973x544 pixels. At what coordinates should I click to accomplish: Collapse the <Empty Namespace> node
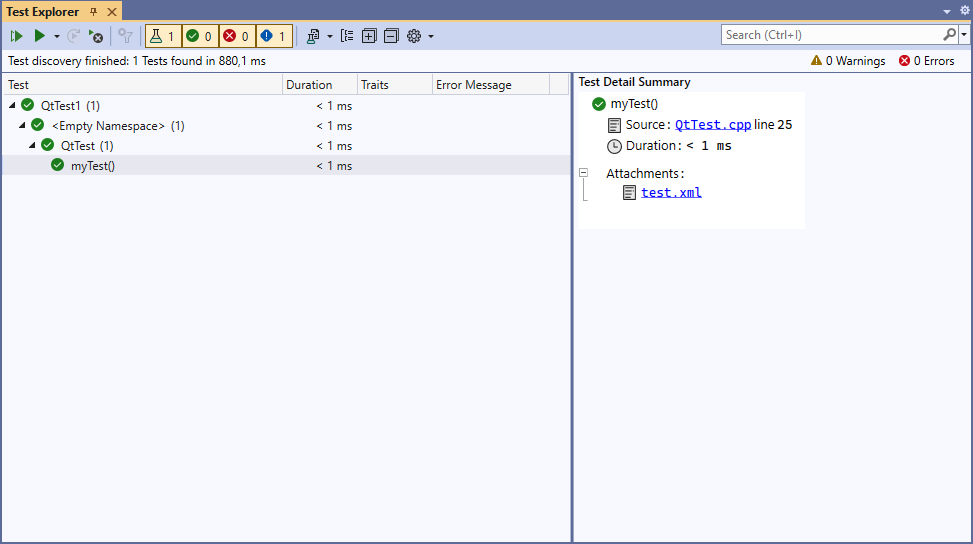pos(22,125)
